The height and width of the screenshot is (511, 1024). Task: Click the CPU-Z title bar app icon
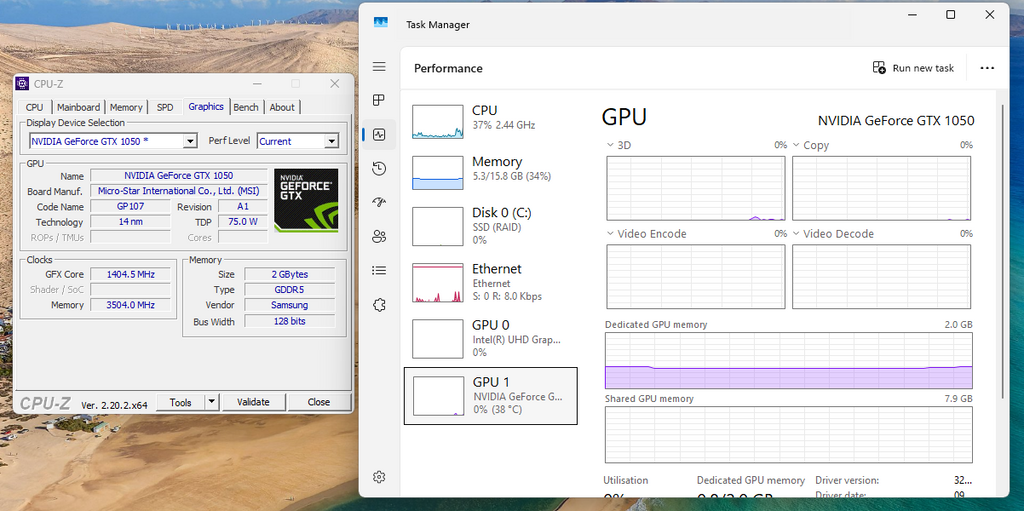tap(22, 83)
